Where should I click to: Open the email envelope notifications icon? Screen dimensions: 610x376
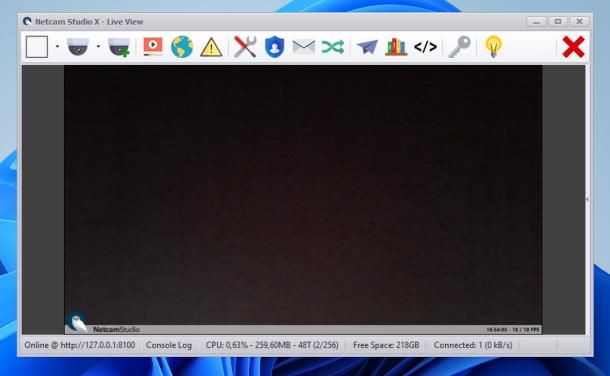click(303, 47)
